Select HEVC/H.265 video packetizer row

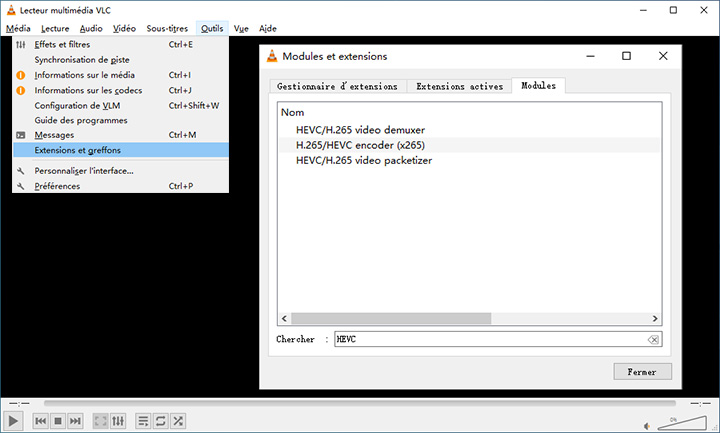(x=469, y=160)
